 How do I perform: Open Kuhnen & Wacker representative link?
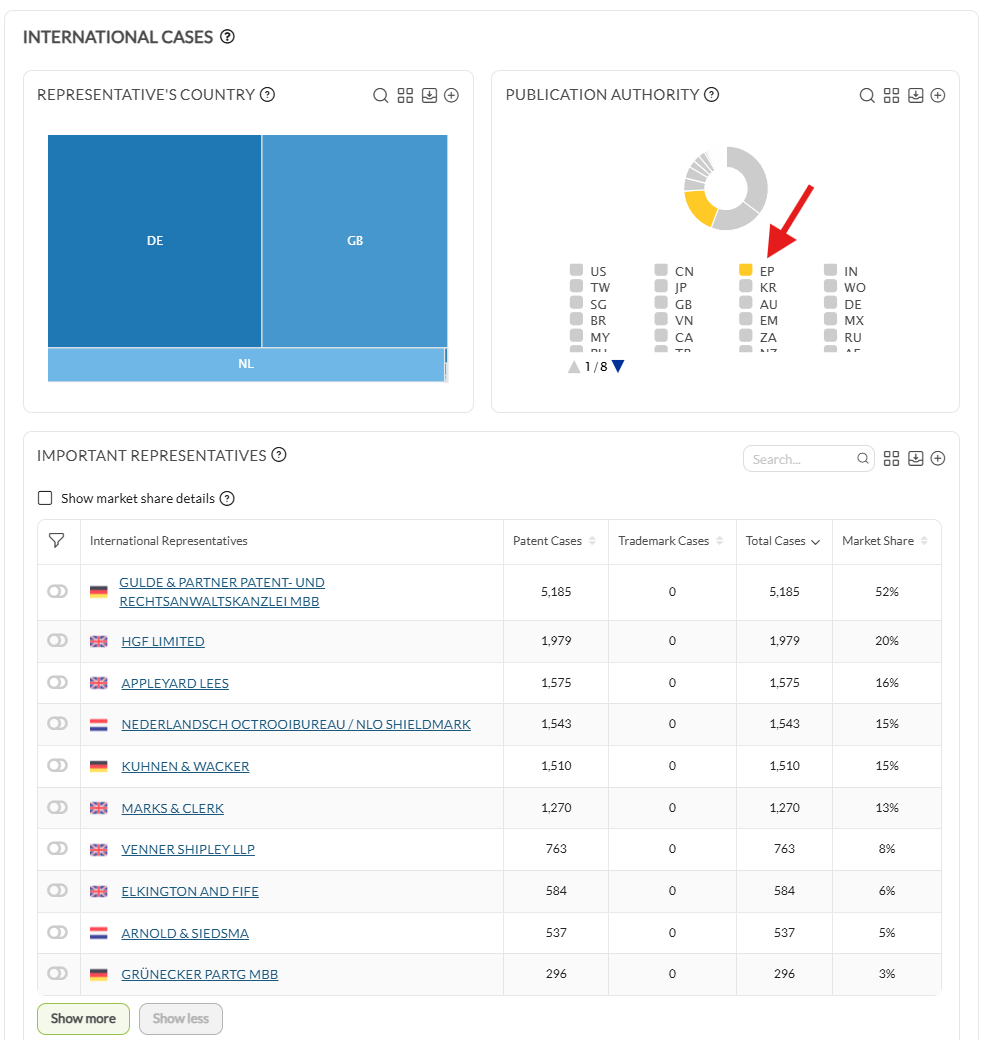(x=185, y=766)
